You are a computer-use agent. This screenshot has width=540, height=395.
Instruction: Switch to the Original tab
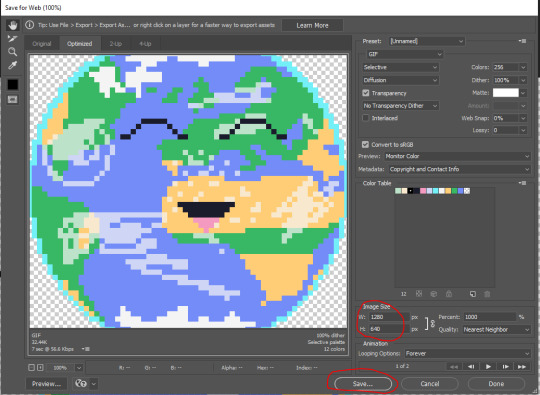[42, 44]
